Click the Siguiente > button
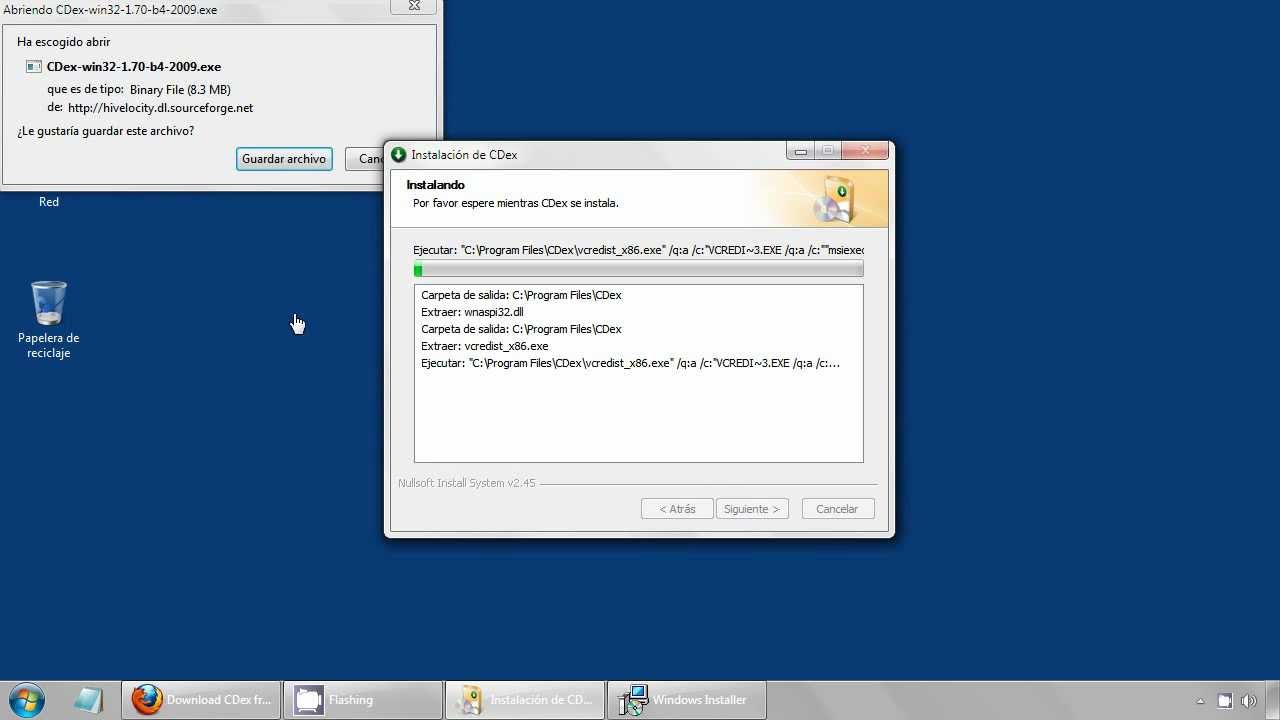This screenshot has height=720, width=1280. (x=752, y=509)
